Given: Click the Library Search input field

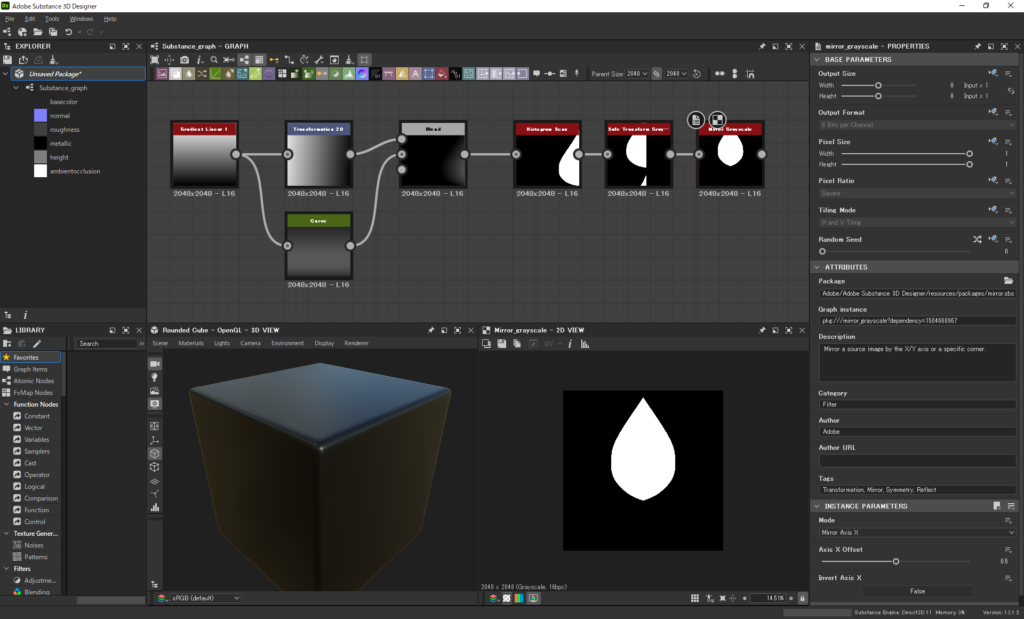Looking at the screenshot, I should pyautogui.click(x=106, y=343).
